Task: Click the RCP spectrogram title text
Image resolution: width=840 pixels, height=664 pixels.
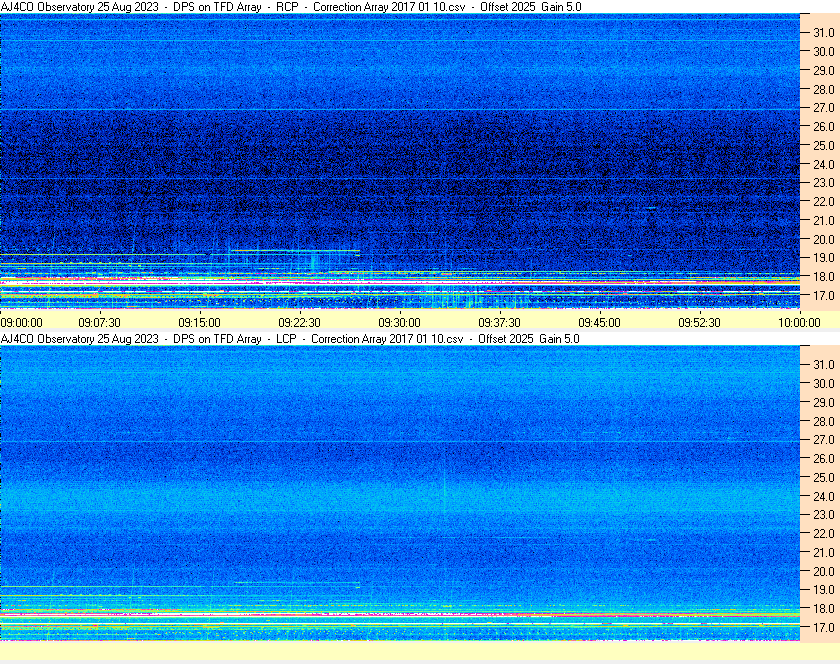Action: (291, 7)
